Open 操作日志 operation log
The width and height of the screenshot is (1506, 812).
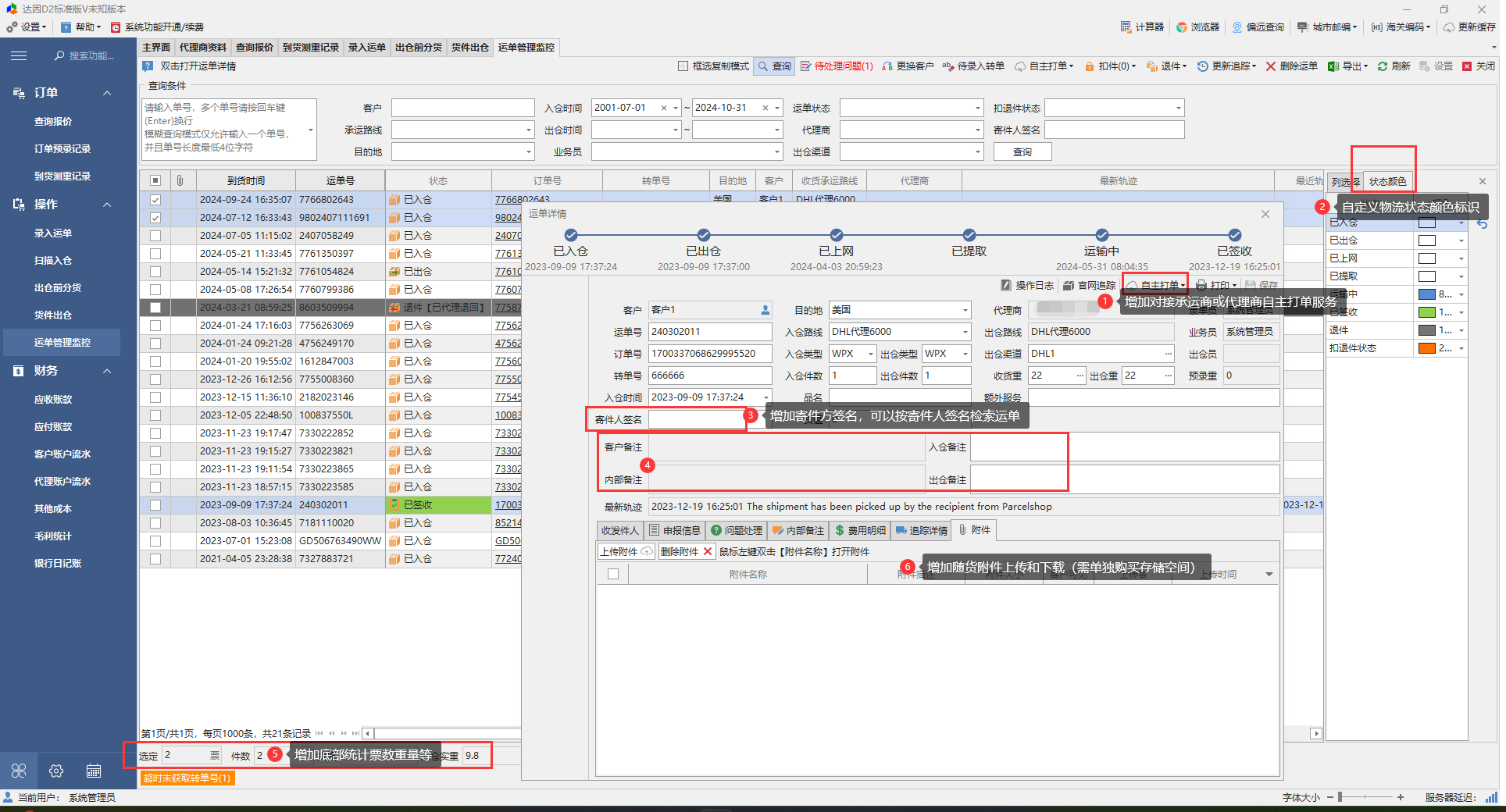(1027, 286)
